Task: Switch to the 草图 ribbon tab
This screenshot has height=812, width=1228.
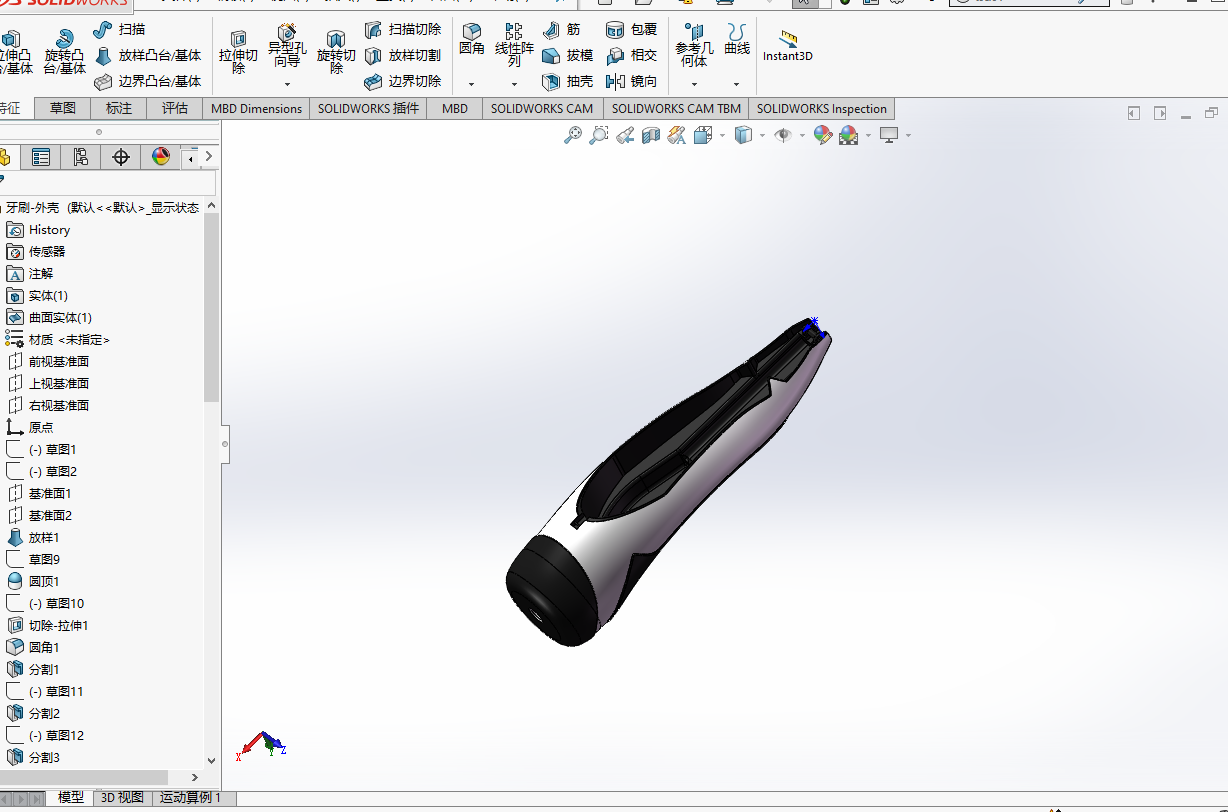Action: (x=63, y=108)
